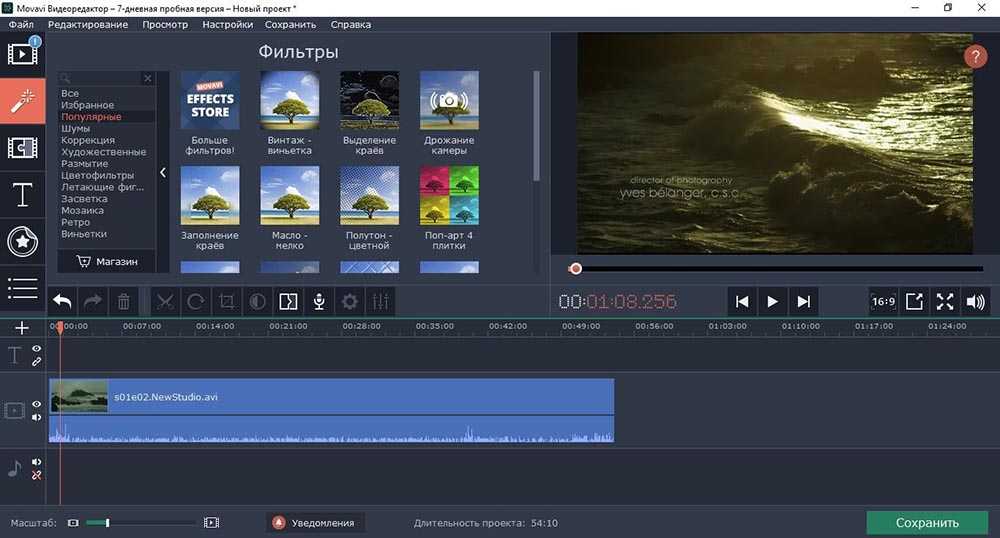1000x538 pixels.
Task: Select the Поп-арт 4 плитки filter thumbnail
Action: 449,195
